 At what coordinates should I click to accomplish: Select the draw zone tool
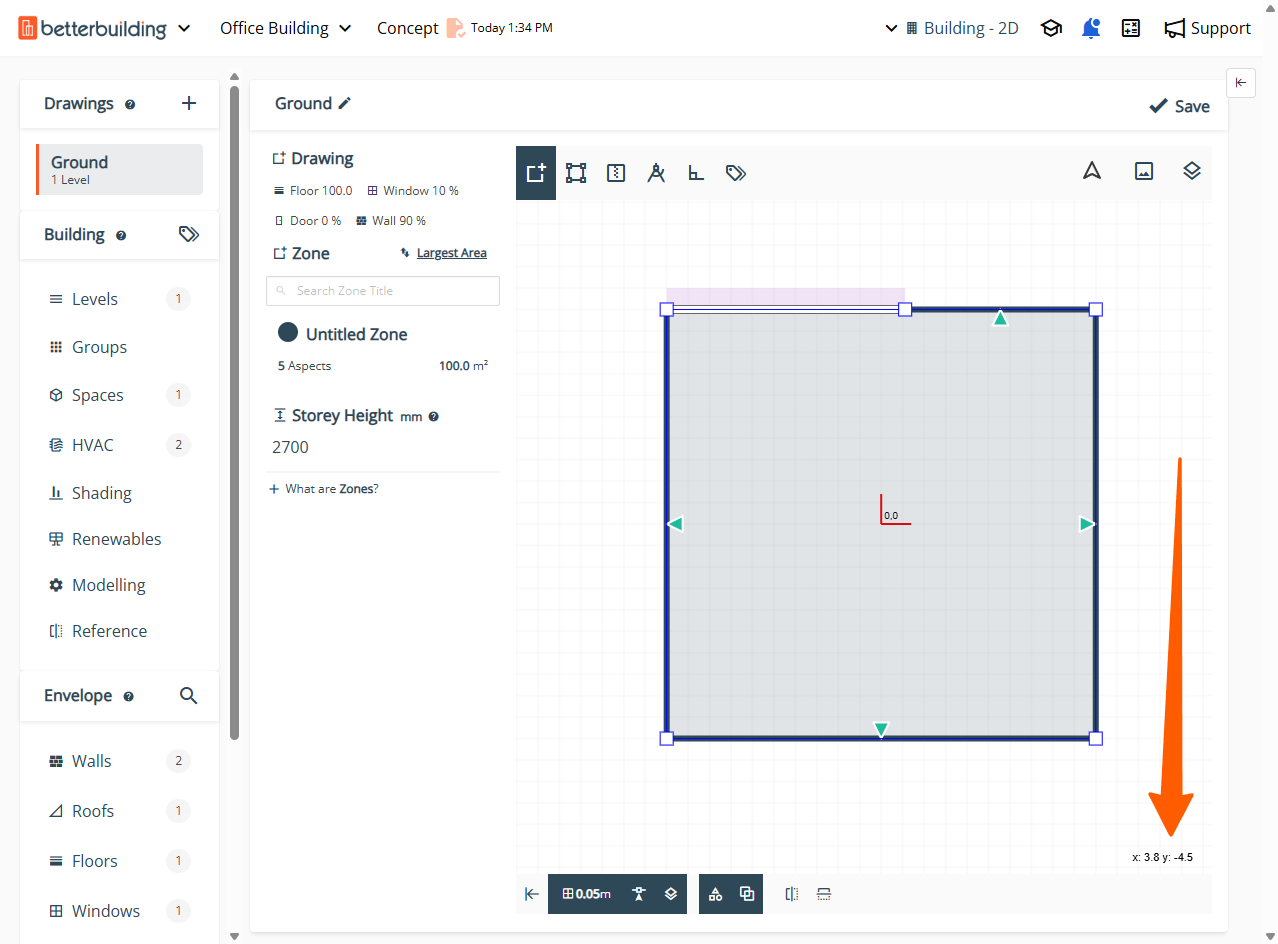(x=536, y=173)
